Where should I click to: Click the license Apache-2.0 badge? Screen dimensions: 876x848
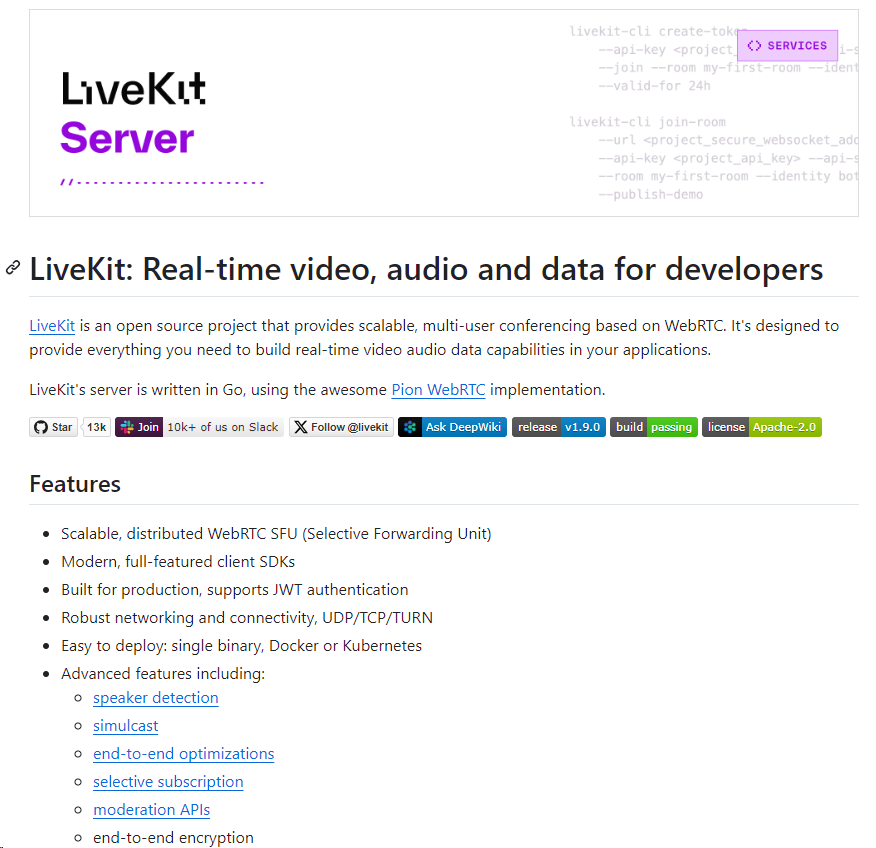(761, 427)
